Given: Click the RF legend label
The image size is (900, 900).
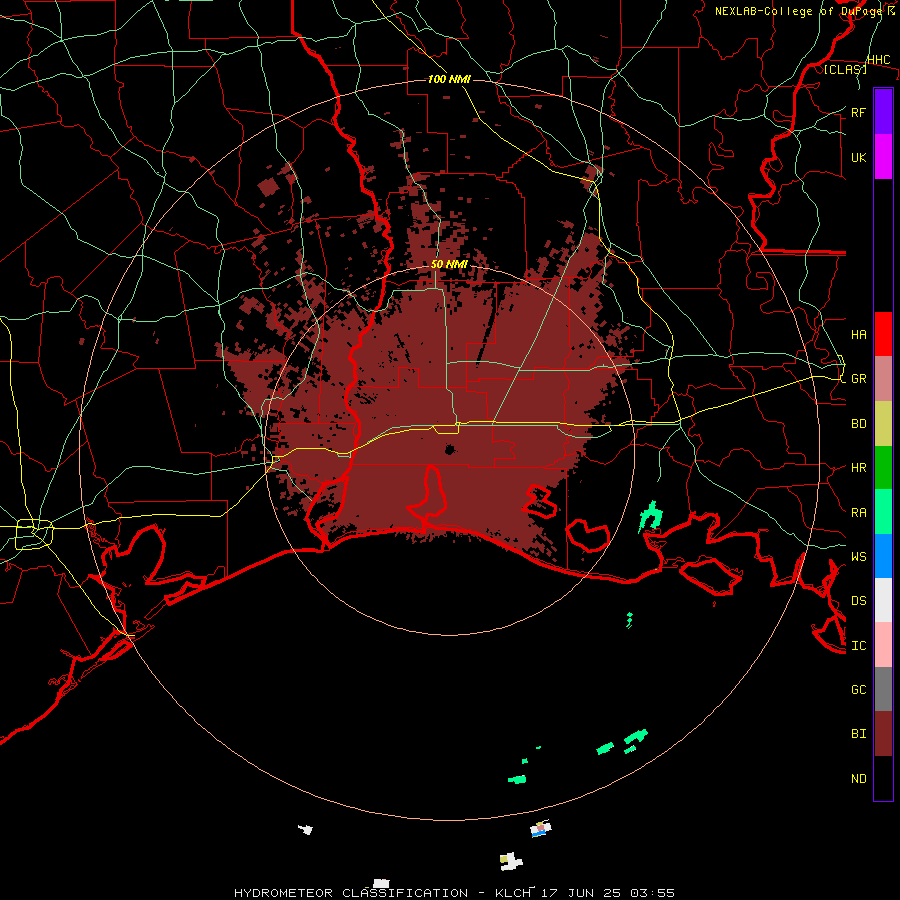Looking at the screenshot, I should click(x=858, y=112).
